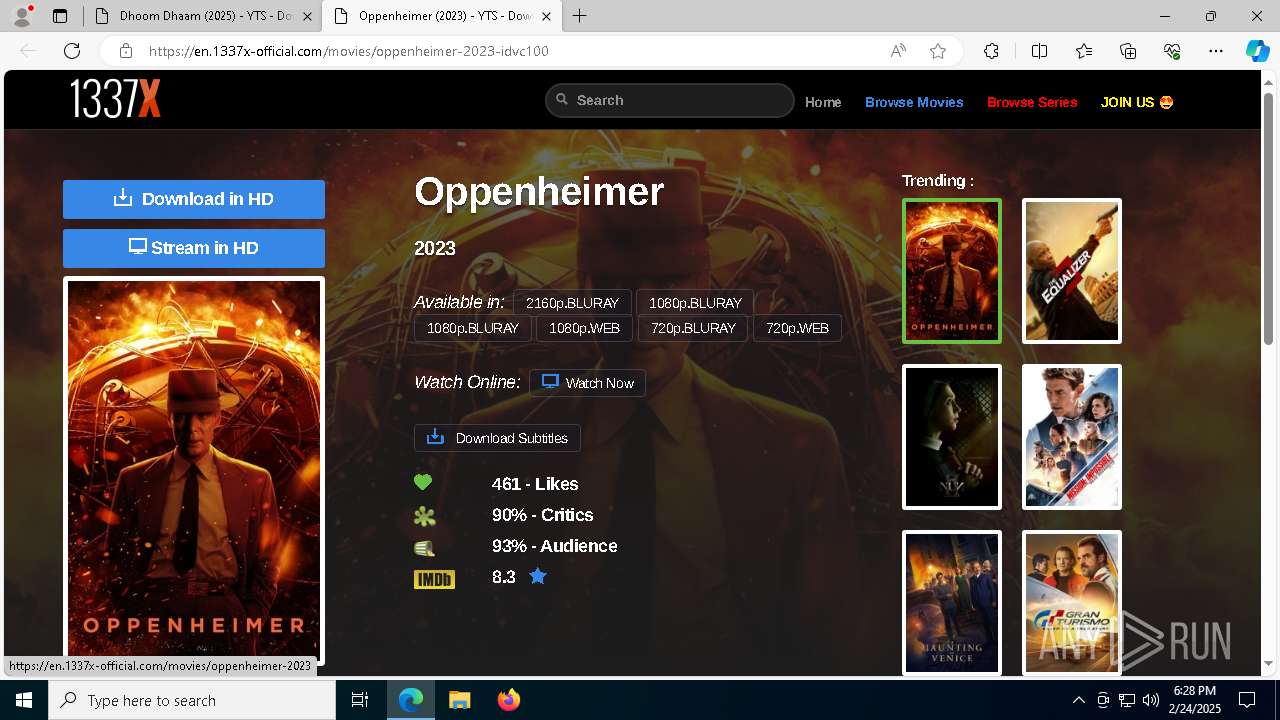Choose the 1080p.WEB quality
The height and width of the screenshot is (720, 1280).
(x=584, y=328)
